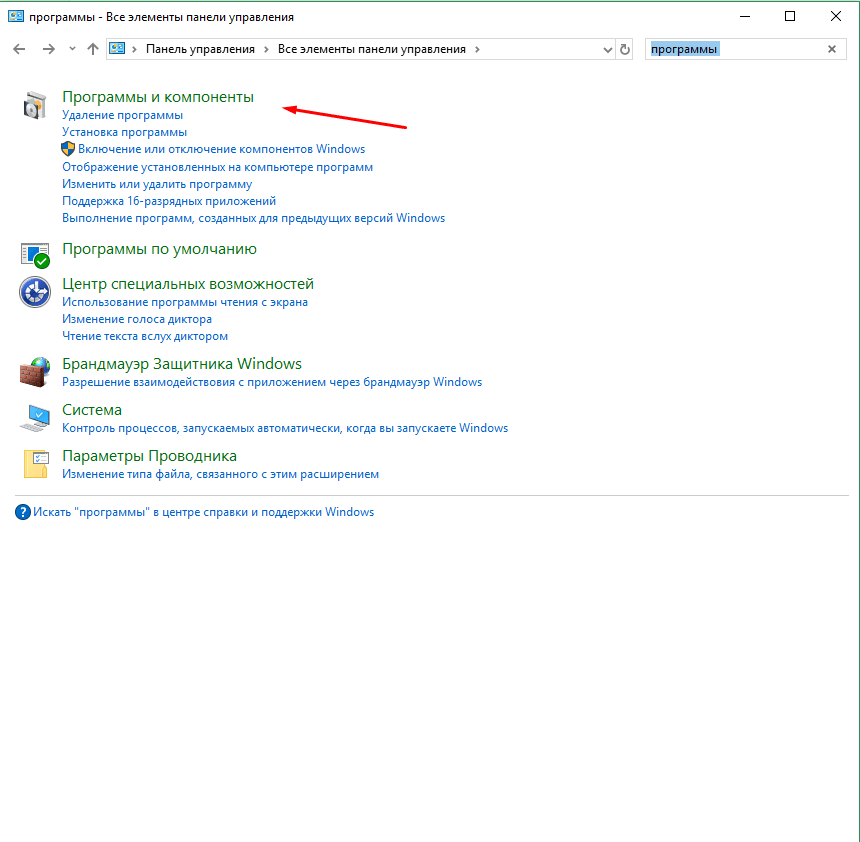The height and width of the screenshot is (842, 860).
Task: Click the blue help question mark icon
Action: click(22, 512)
